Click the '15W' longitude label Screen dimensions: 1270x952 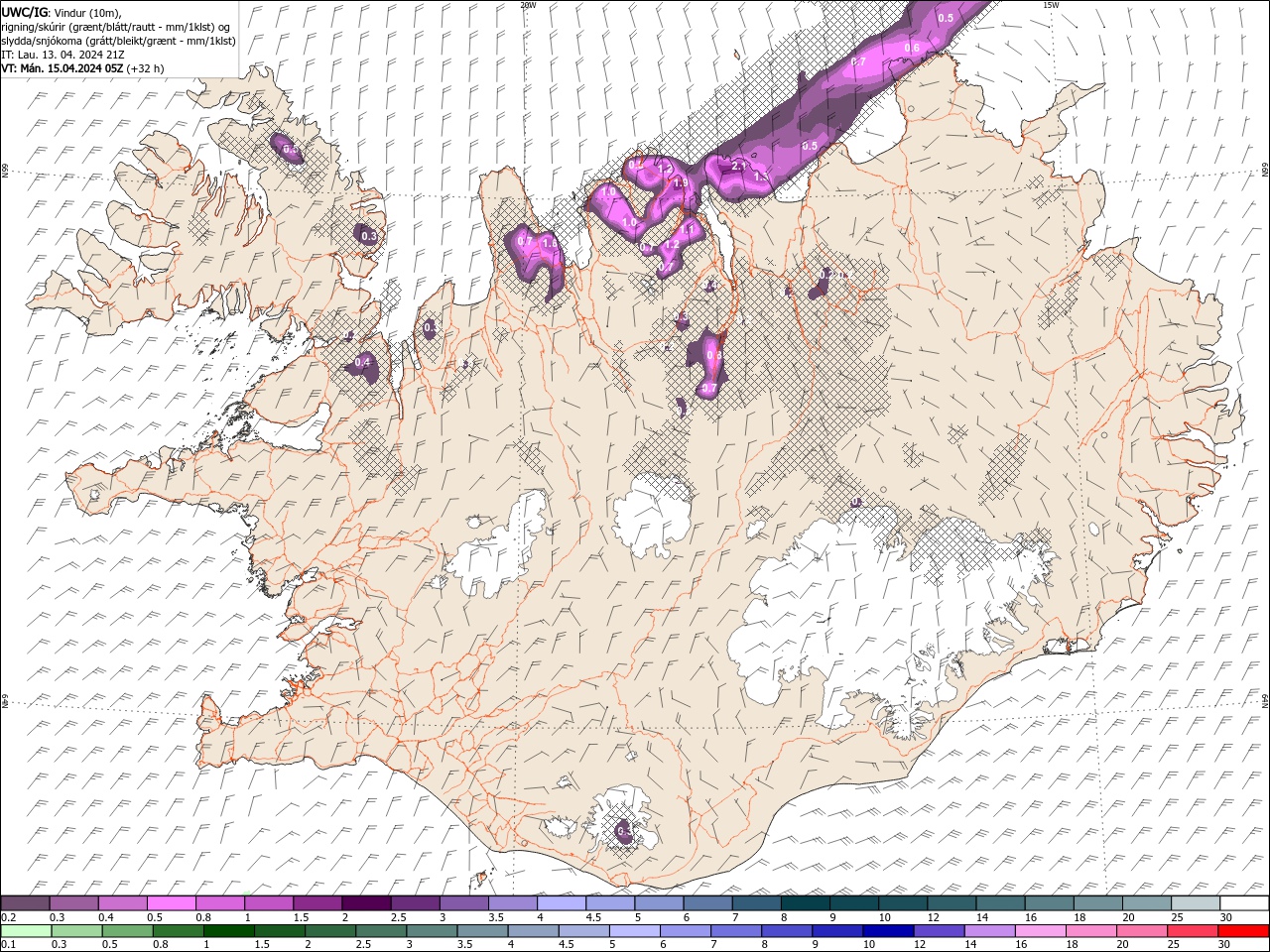click(1050, 5)
